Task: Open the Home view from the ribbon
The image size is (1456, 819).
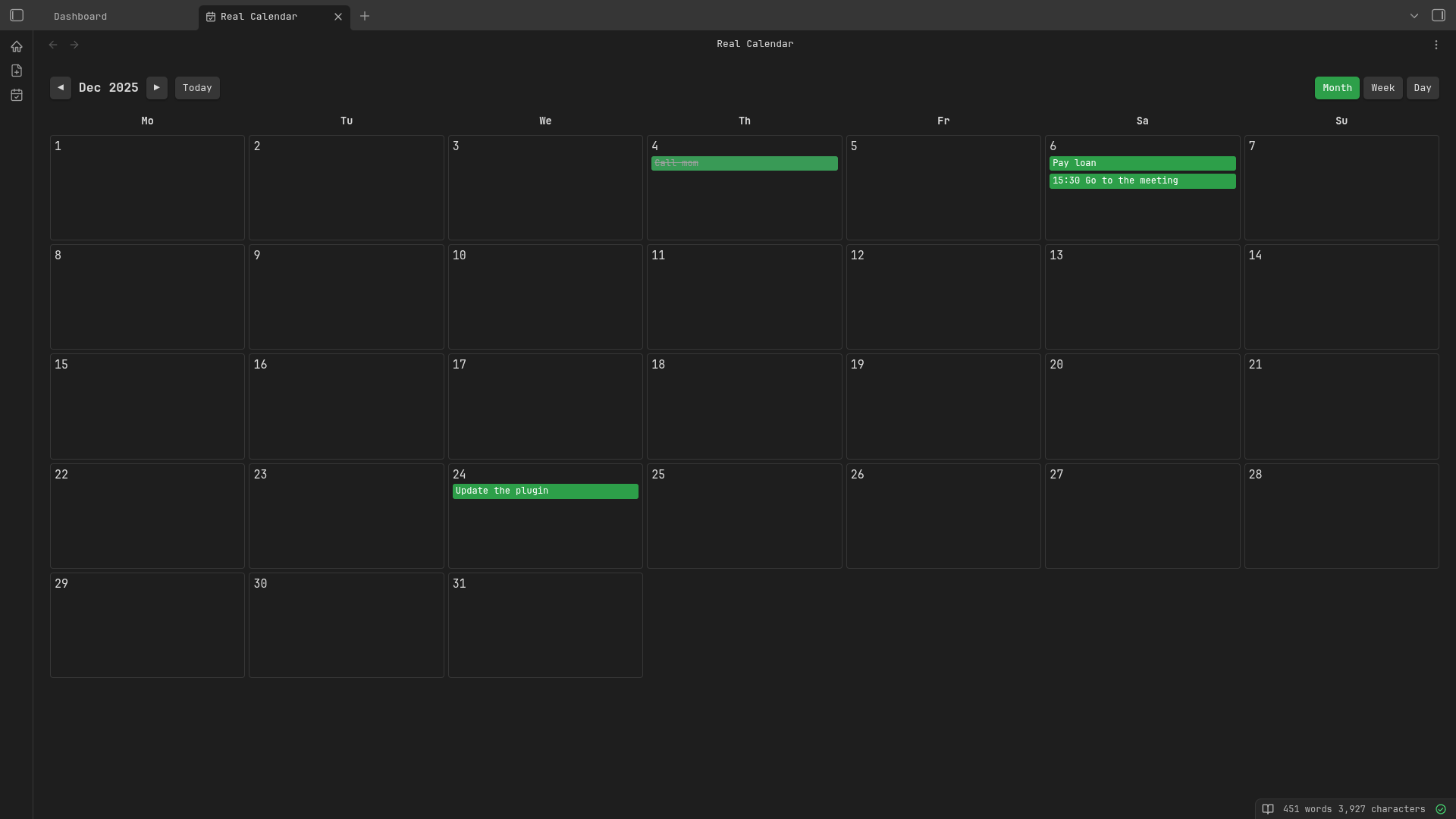Action: [x=17, y=46]
